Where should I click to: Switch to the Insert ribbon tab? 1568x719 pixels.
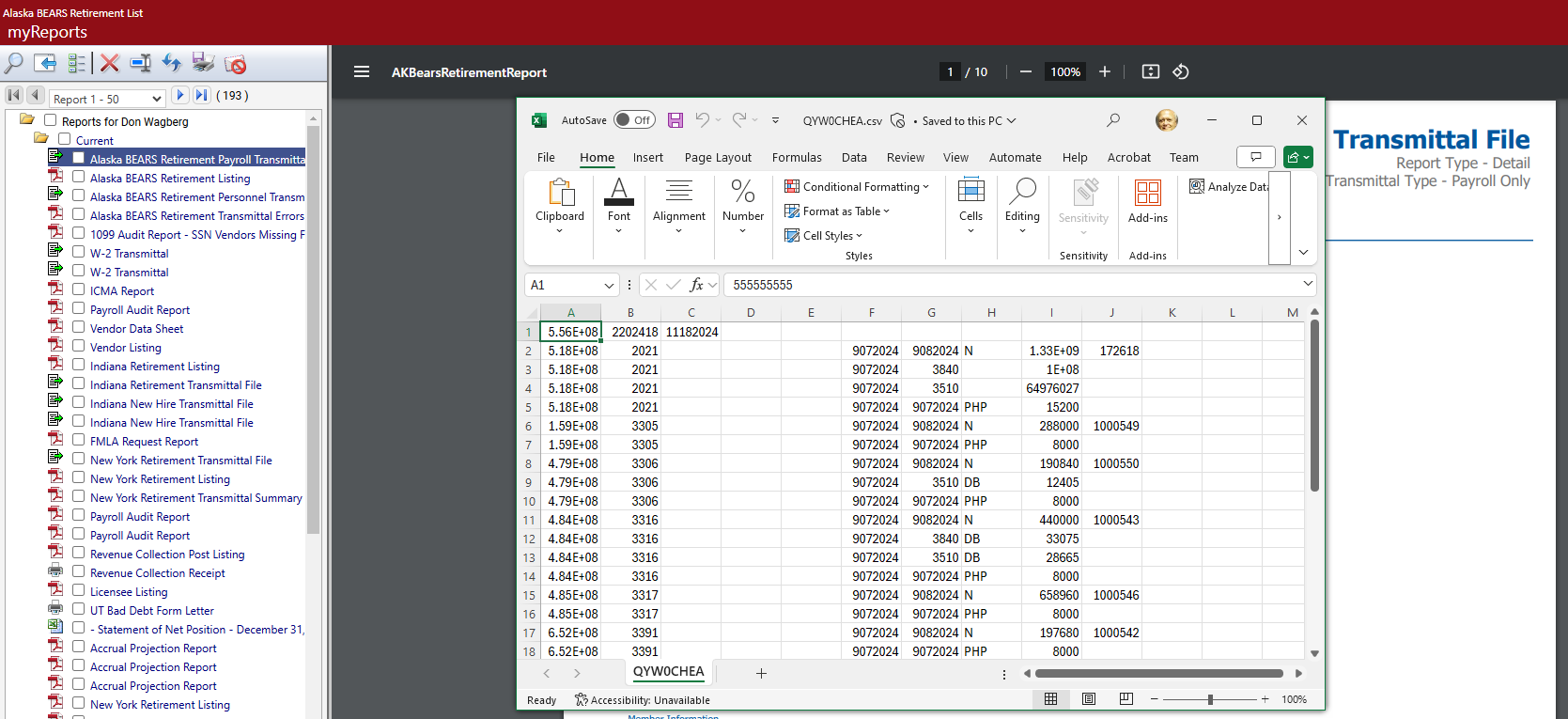(648, 157)
